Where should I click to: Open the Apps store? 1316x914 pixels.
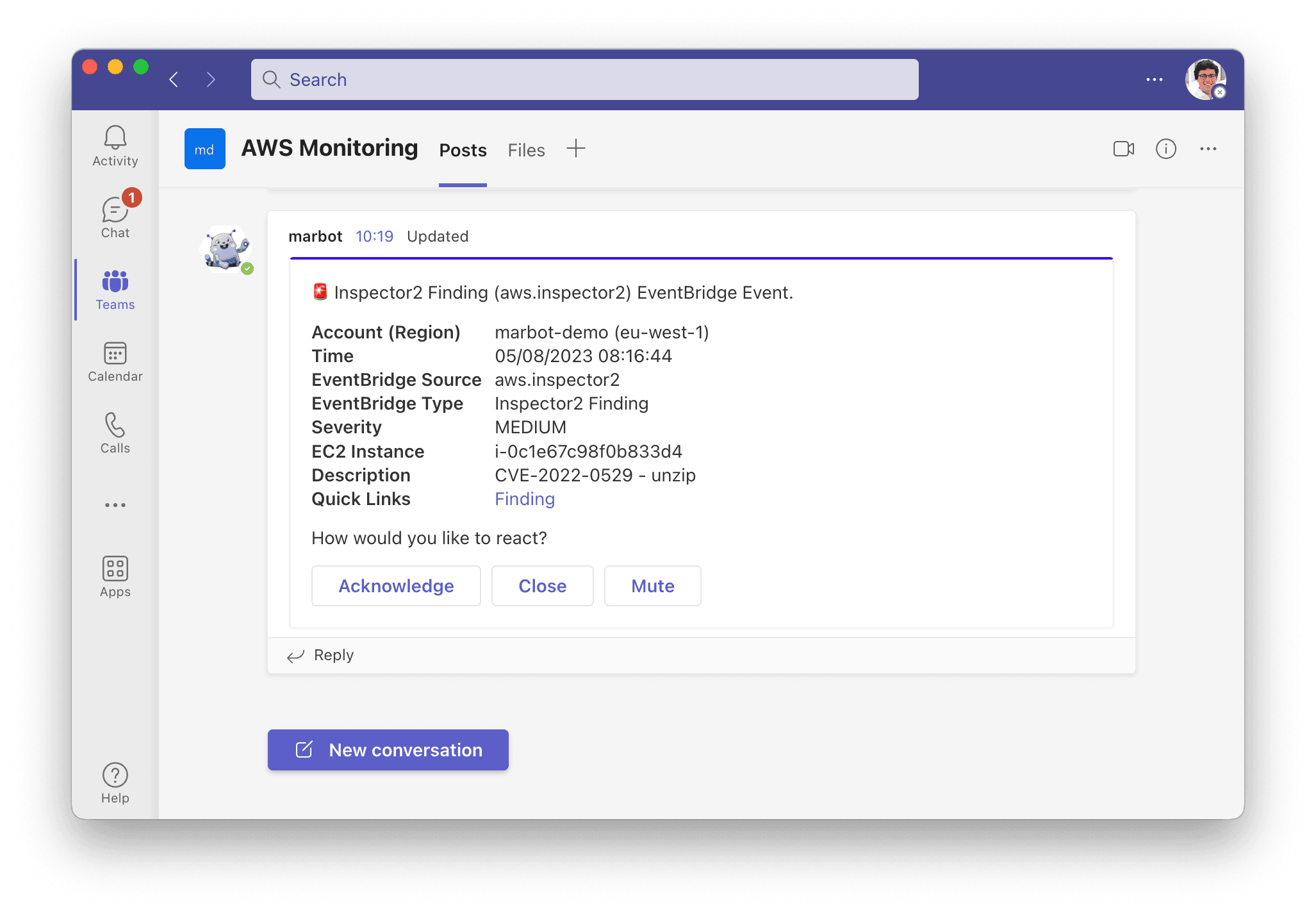[115, 577]
